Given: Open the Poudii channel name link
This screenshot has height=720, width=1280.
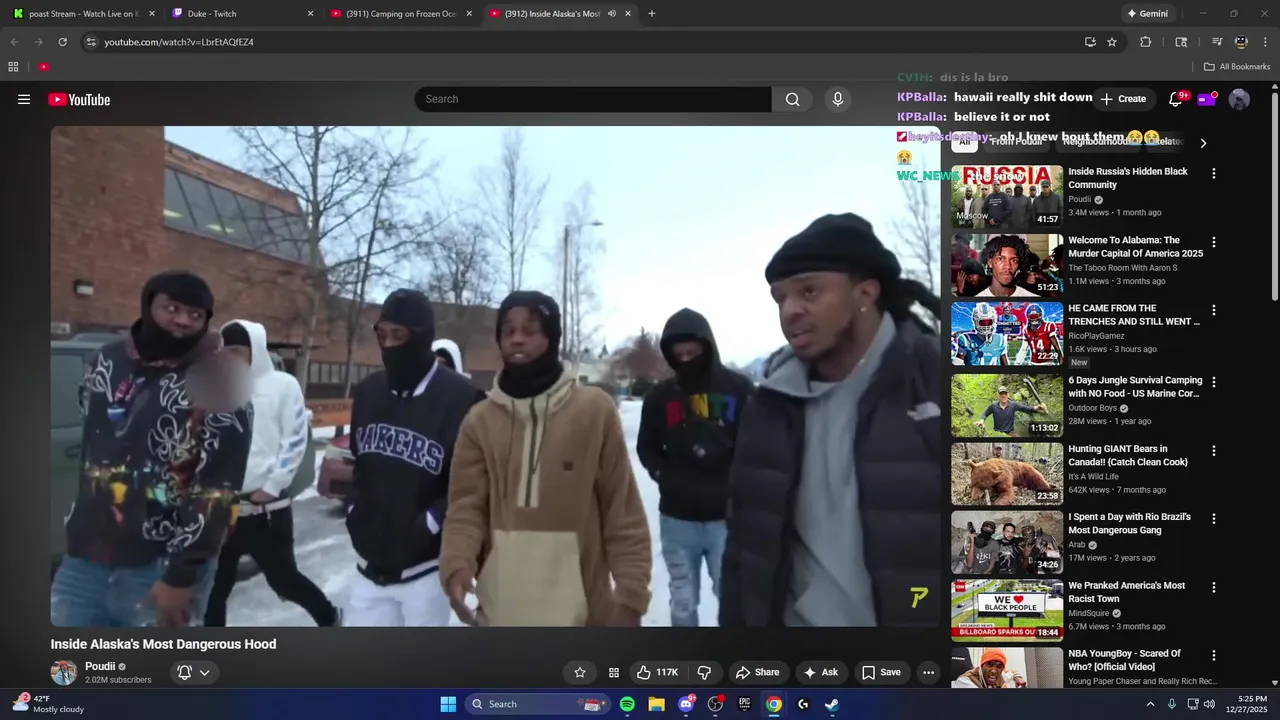Looking at the screenshot, I should pos(100,666).
